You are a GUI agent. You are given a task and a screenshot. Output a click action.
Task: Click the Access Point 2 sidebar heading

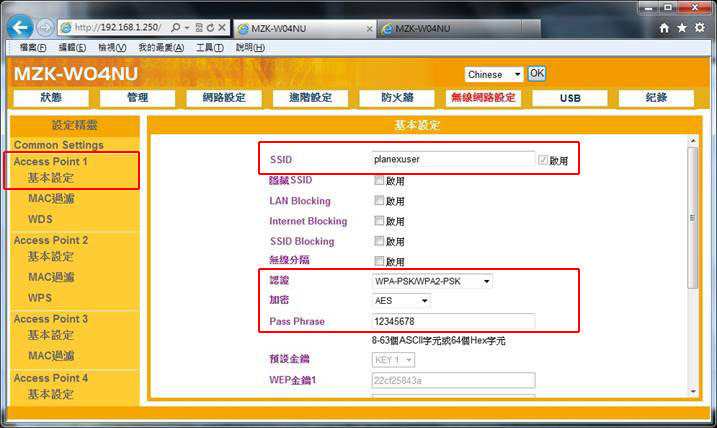tap(51, 240)
